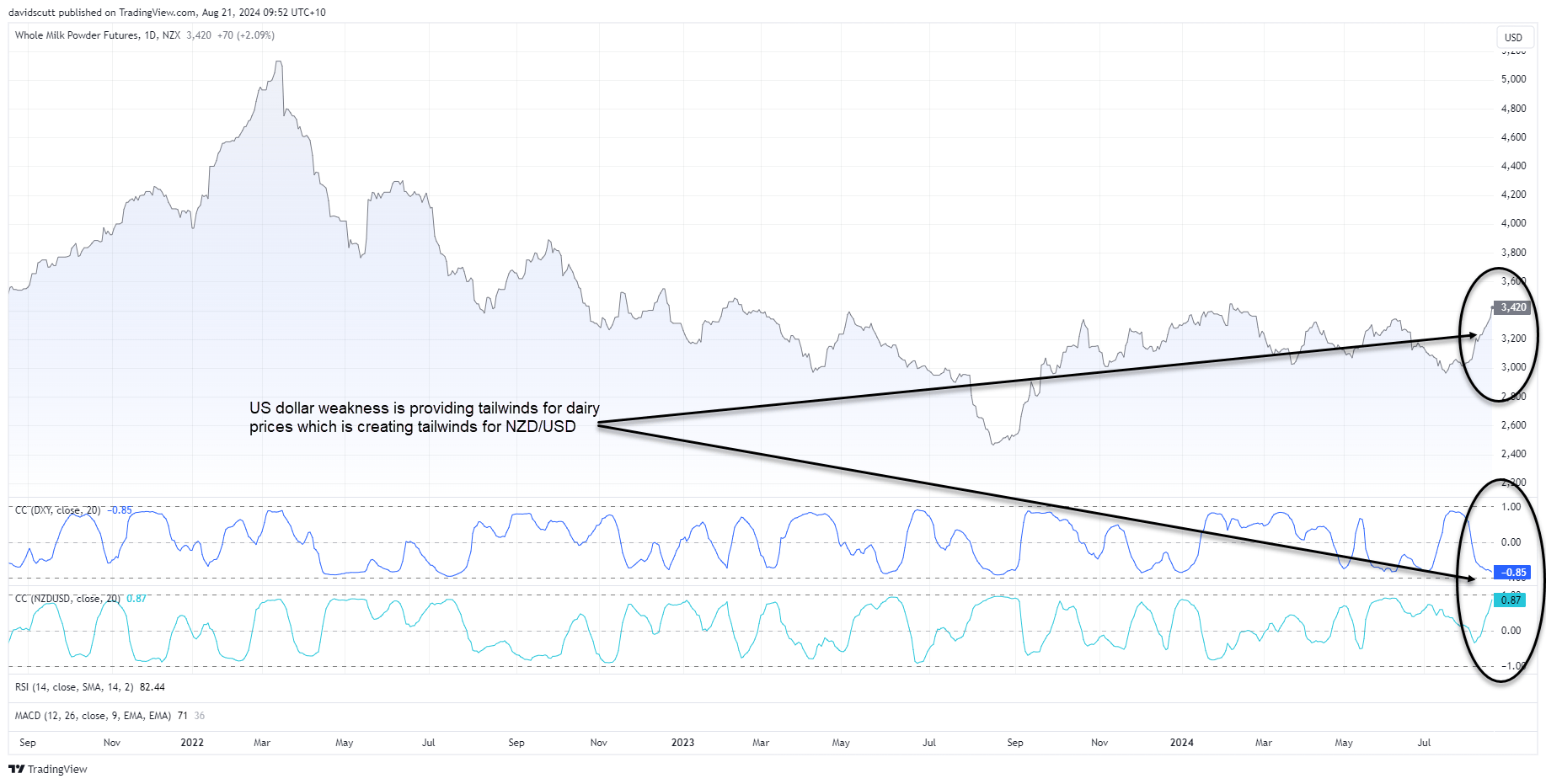
Task: Select the CC (DXY, close, 20) legend
Action: click(x=57, y=510)
